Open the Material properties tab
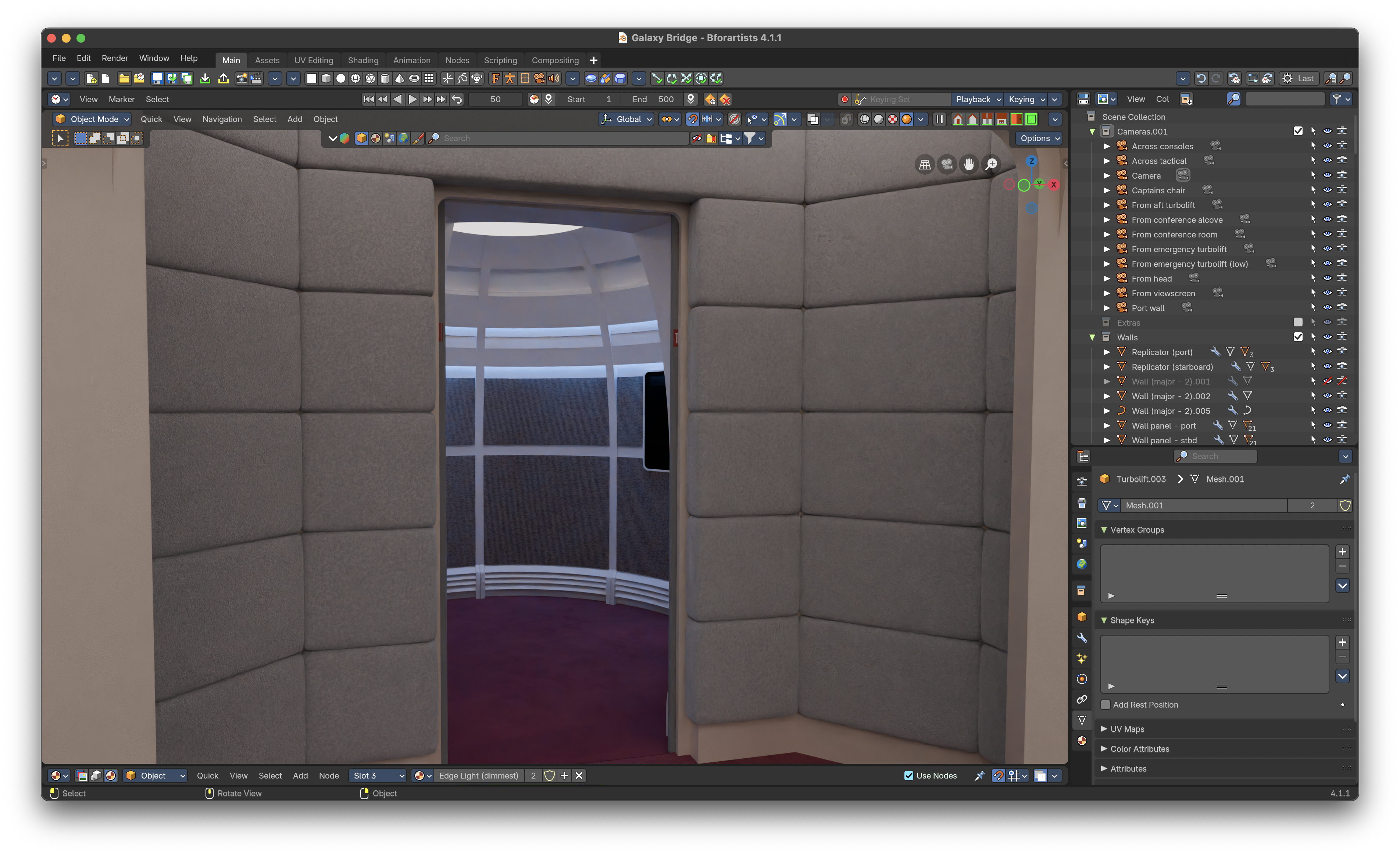Image resolution: width=1400 pixels, height=855 pixels. click(1082, 740)
